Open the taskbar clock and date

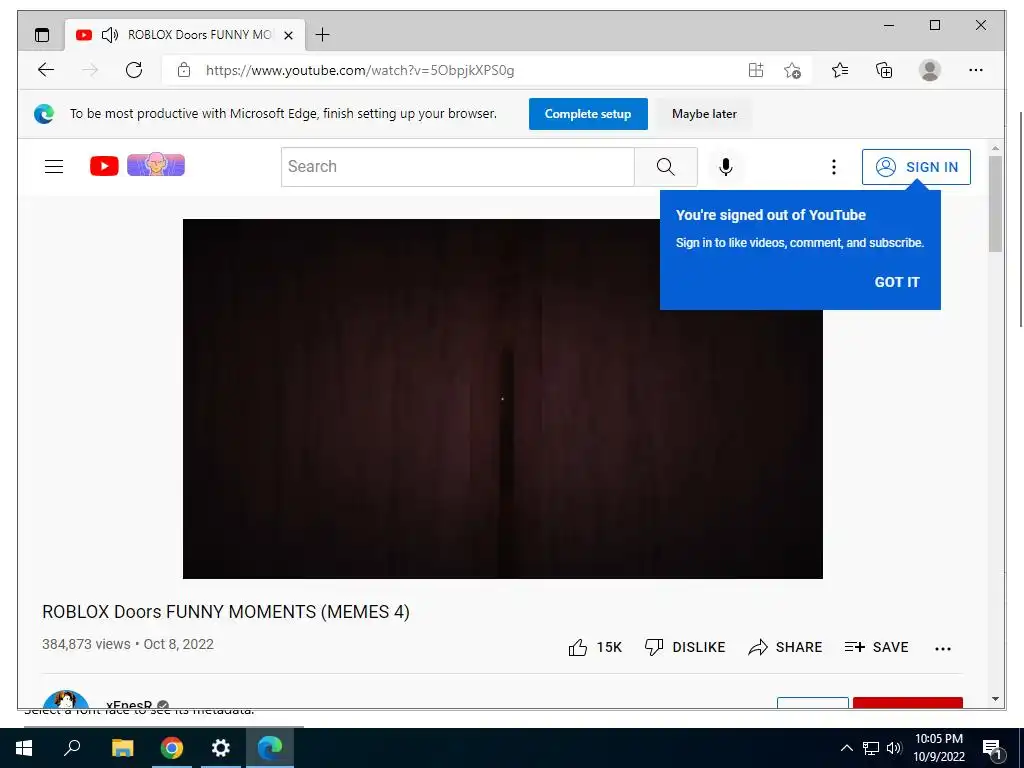[x=938, y=748]
